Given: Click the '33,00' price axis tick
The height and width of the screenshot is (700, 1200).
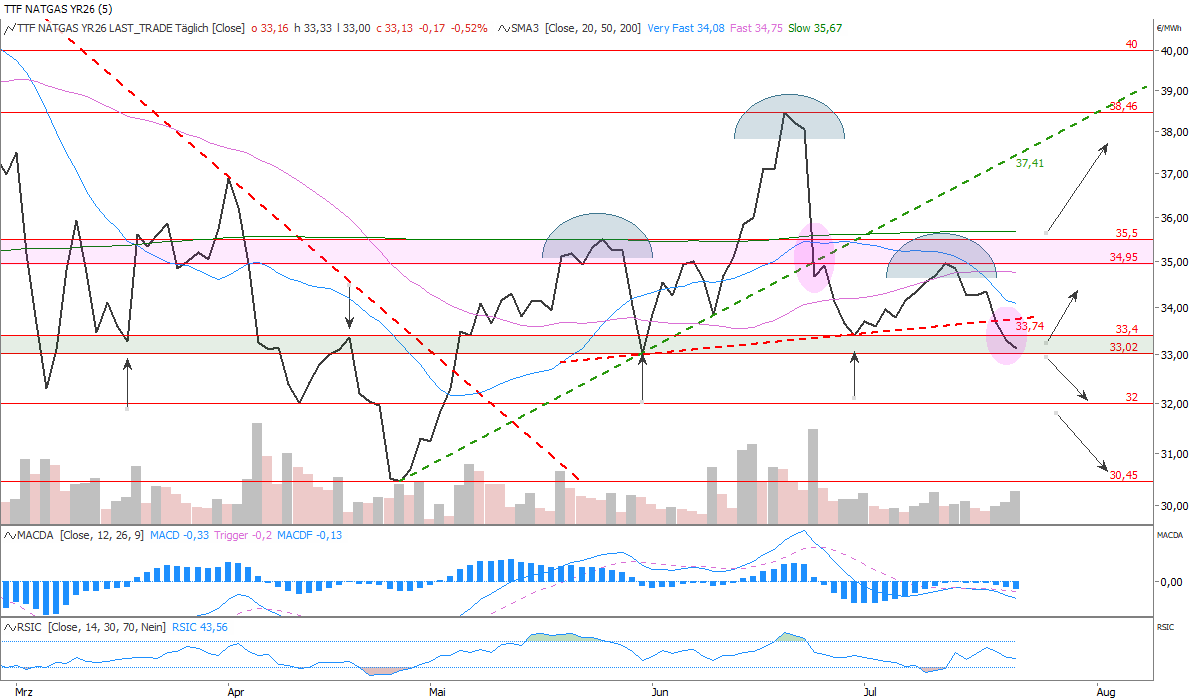Looking at the screenshot, I should 1172,355.
